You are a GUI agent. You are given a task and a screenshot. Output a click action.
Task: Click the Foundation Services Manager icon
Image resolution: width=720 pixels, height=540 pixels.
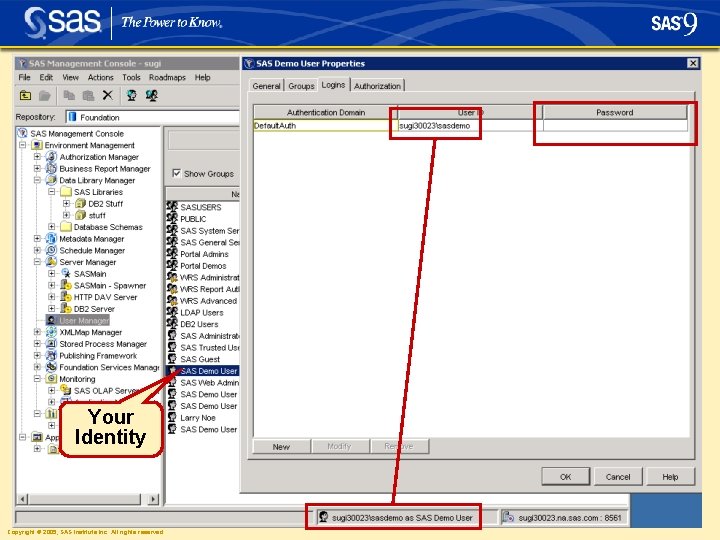pyautogui.click(x=51, y=367)
